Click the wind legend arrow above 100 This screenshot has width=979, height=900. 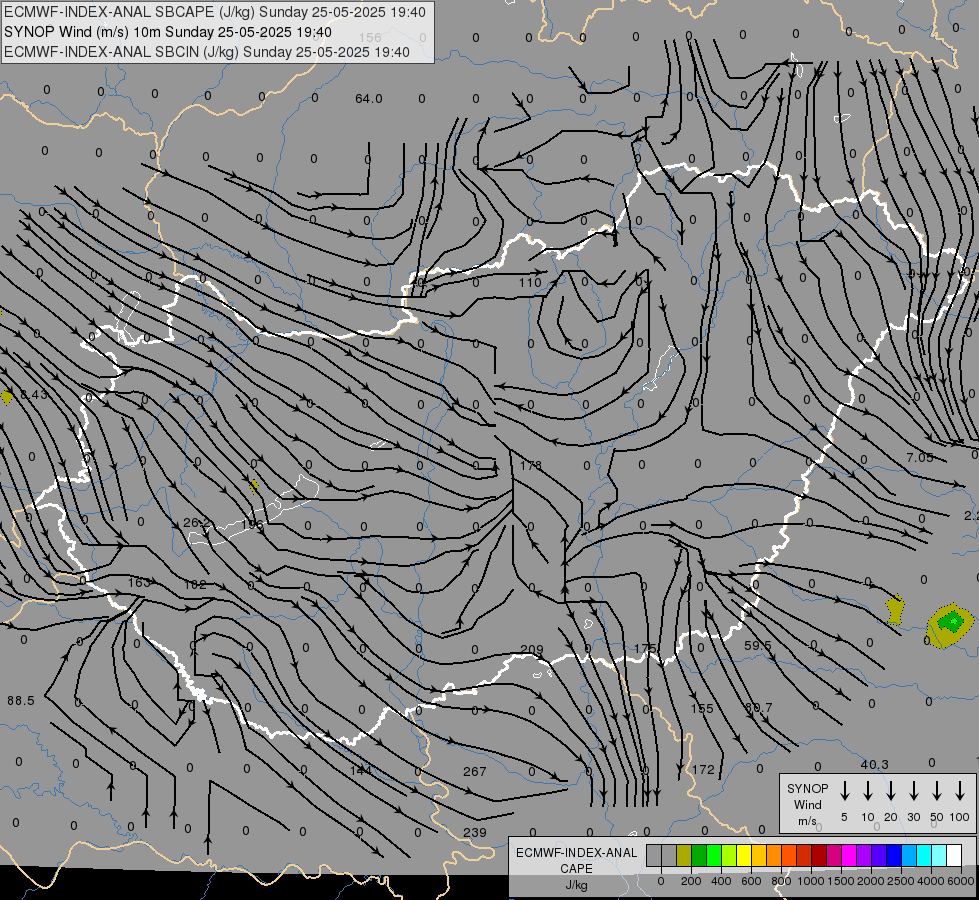coord(960,791)
